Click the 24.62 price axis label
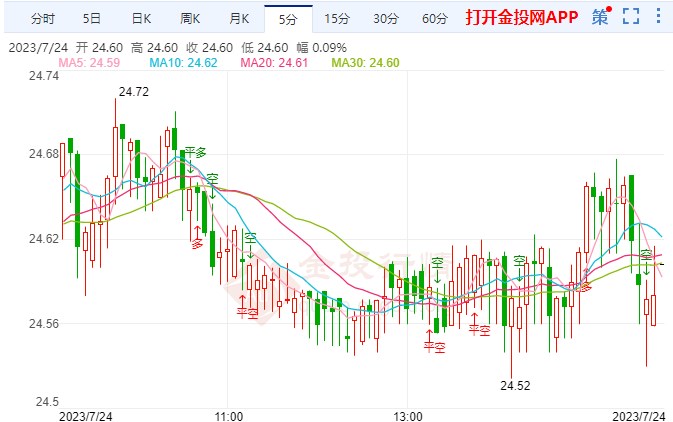Viewport: 673px width, 422px height. (x=44, y=238)
